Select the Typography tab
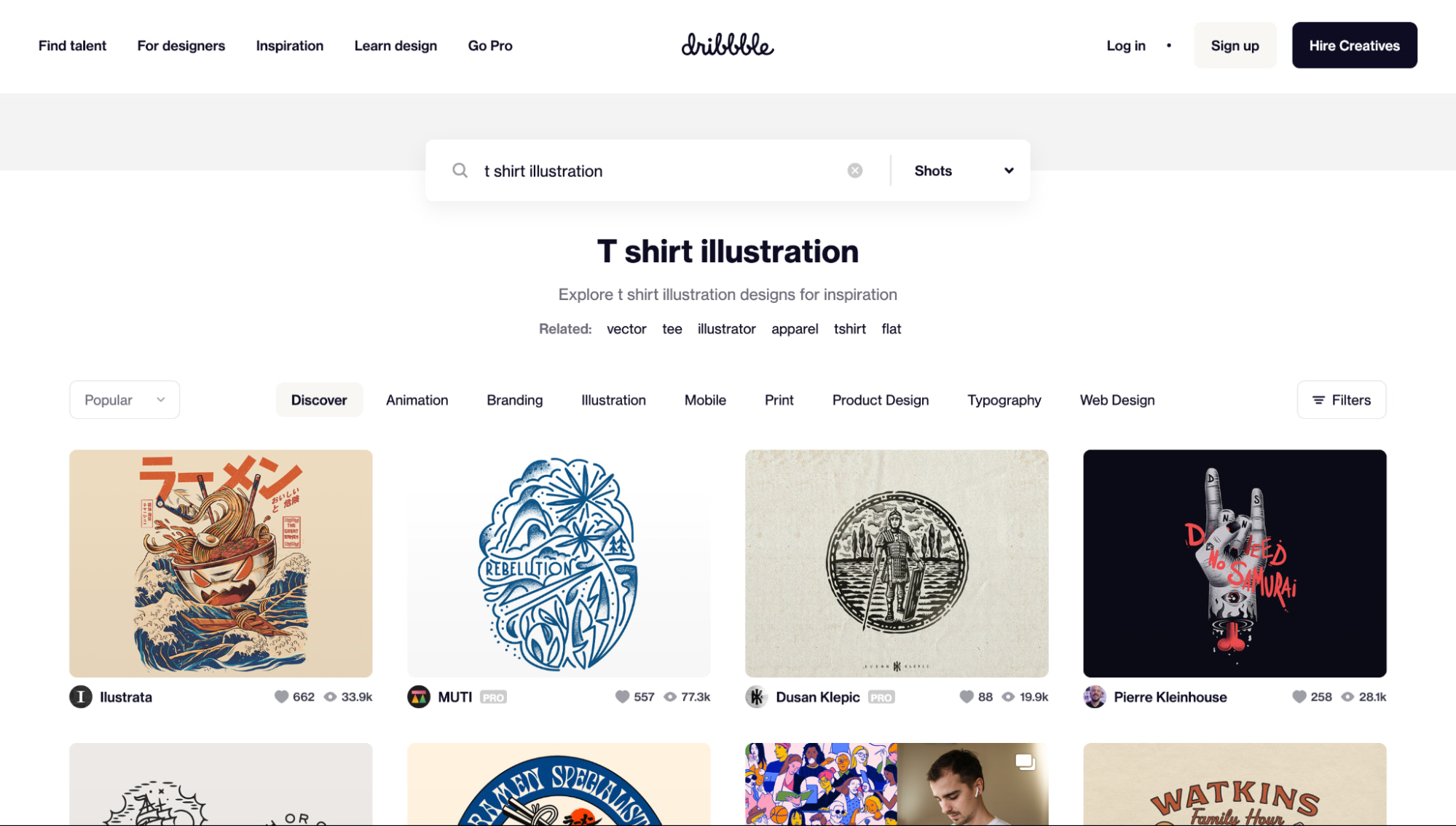The width and height of the screenshot is (1456, 826). pyautogui.click(x=1004, y=399)
